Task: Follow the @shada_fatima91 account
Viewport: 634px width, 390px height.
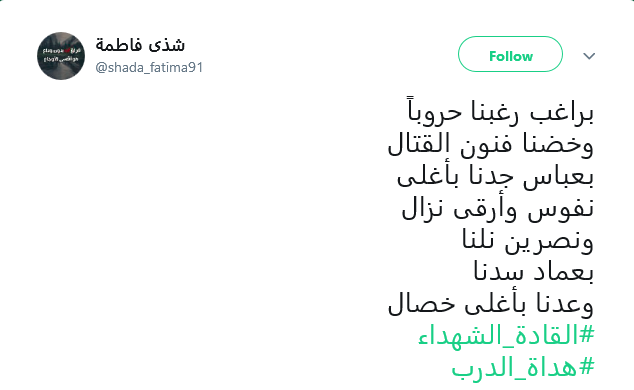Action: (x=510, y=54)
